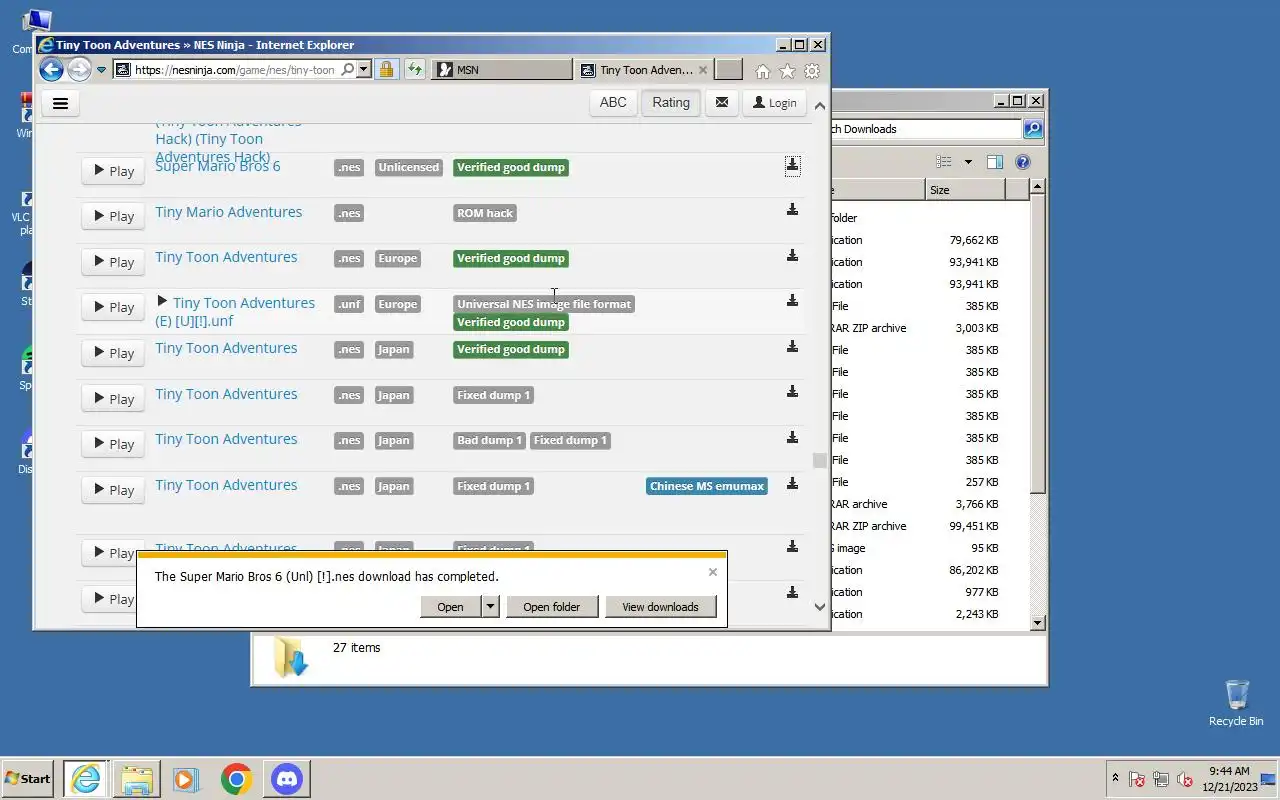This screenshot has width=1280, height=800.
Task: Download the Japan Verified good dump row
Action: (792, 347)
